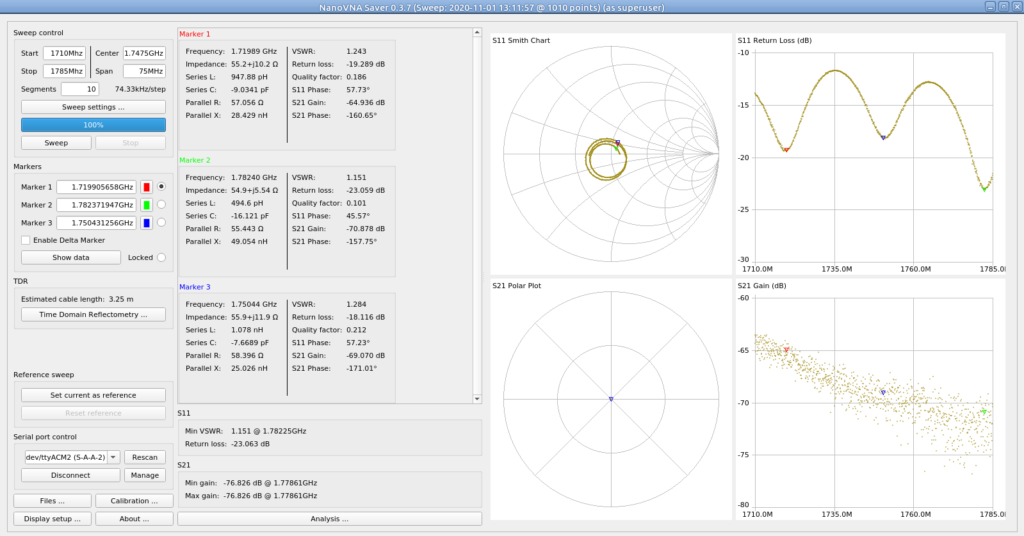Click the Sweep button
The width and height of the screenshot is (1024, 536).
click(56, 142)
